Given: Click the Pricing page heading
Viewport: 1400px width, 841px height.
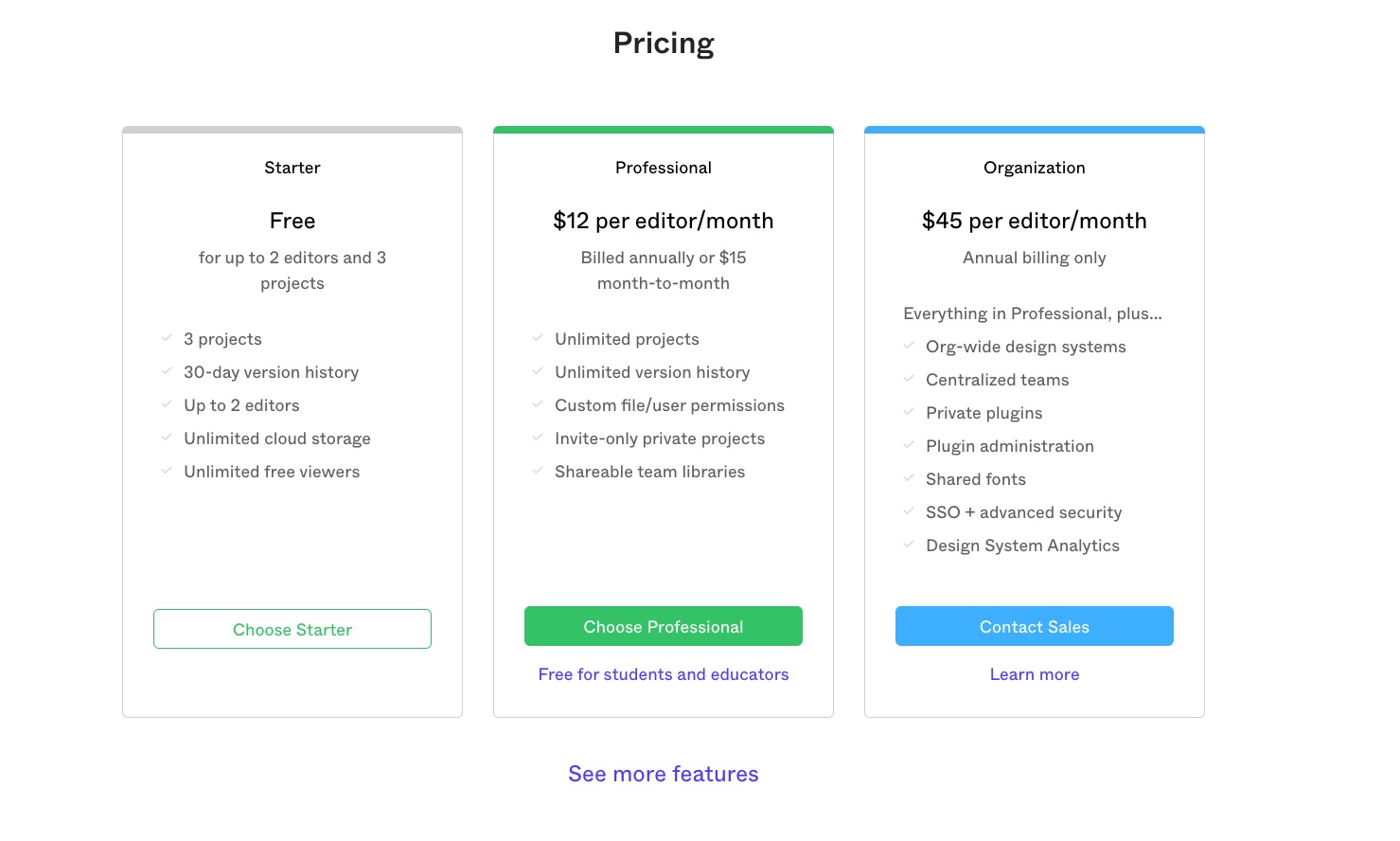Looking at the screenshot, I should [x=664, y=44].
